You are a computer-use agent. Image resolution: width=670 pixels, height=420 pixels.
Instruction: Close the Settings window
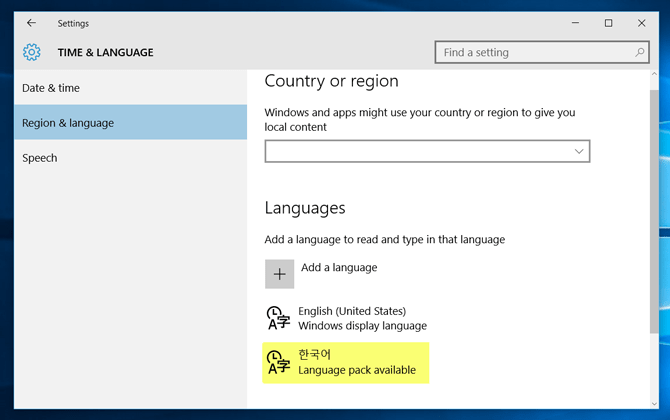tap(641, 23)
